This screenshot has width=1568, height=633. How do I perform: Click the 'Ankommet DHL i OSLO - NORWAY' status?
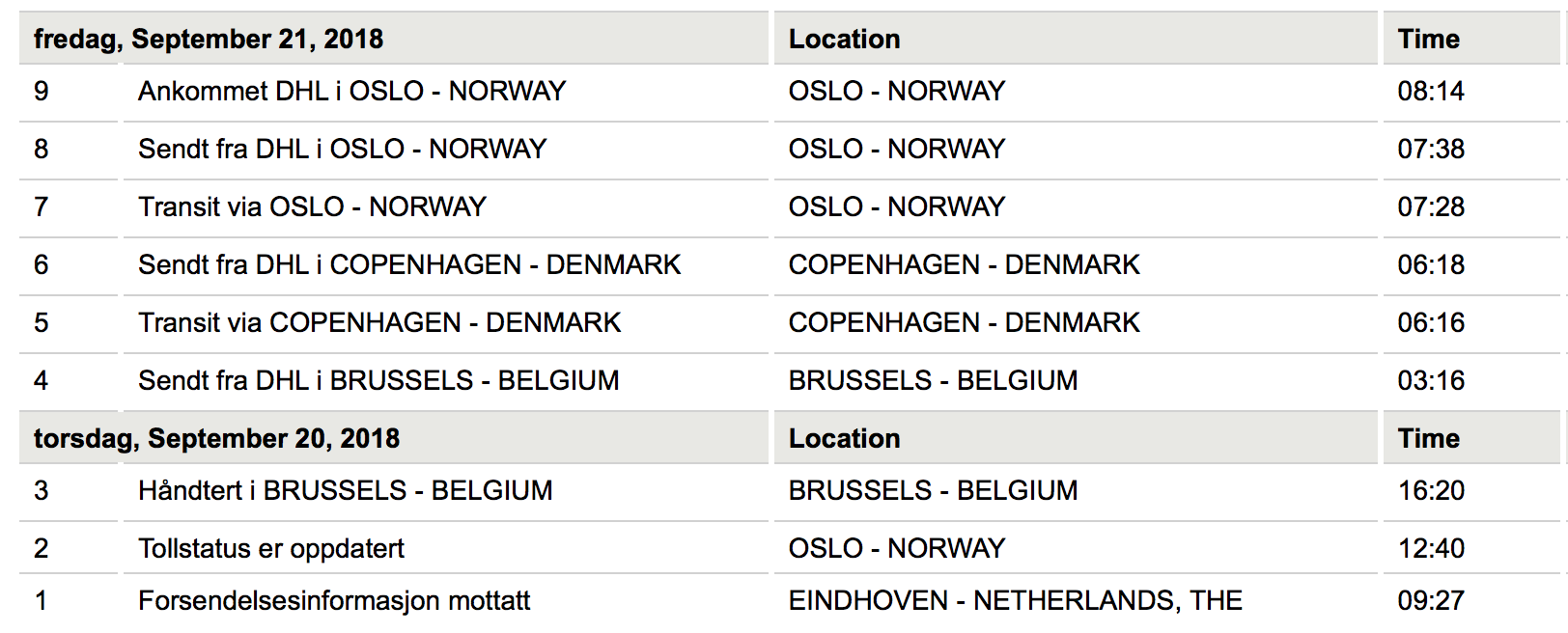tap(351, 92)
